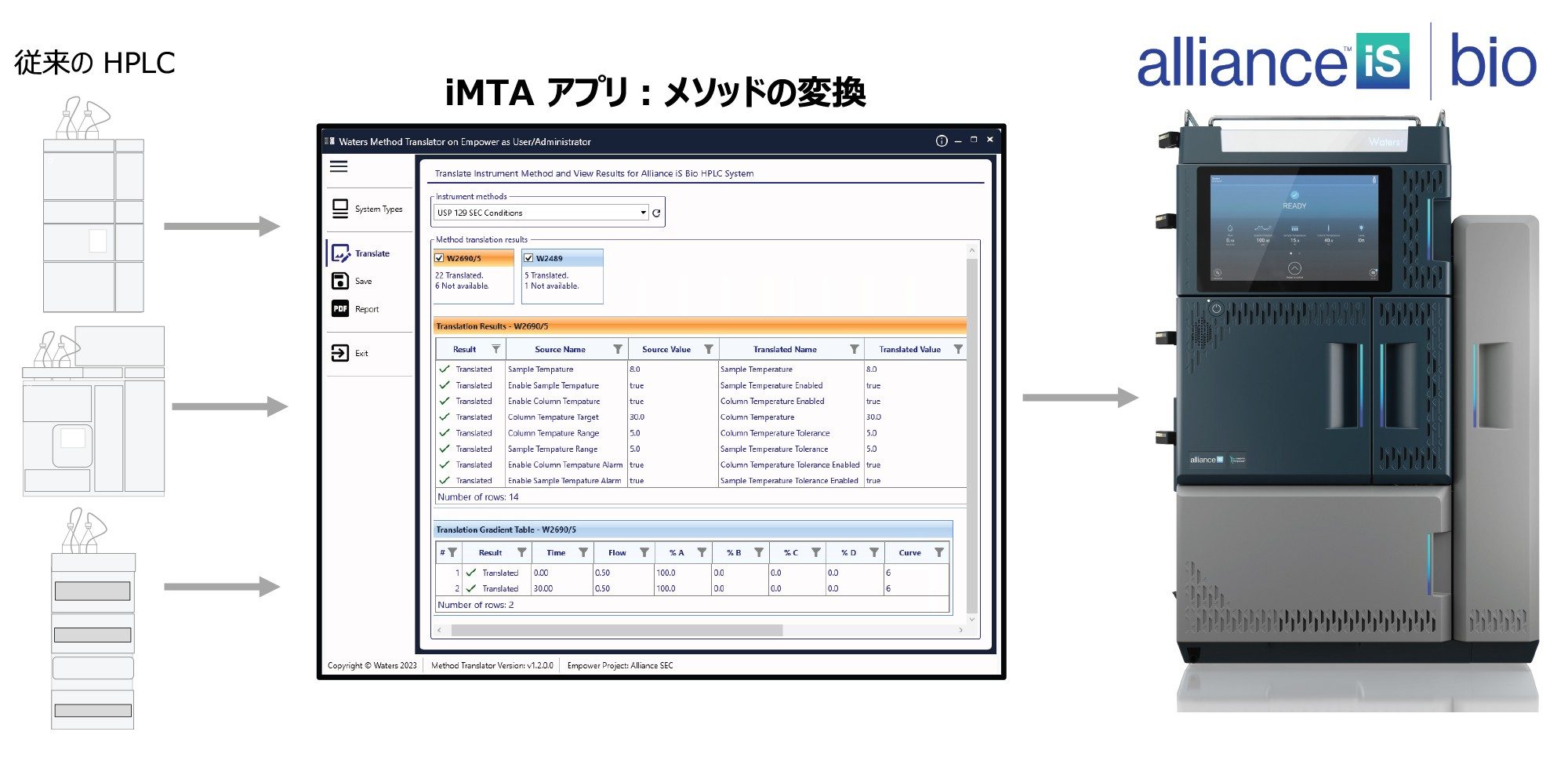Select the W2489 translation result card
Viewport: 1568px width, 757px height.
point(562,276)
